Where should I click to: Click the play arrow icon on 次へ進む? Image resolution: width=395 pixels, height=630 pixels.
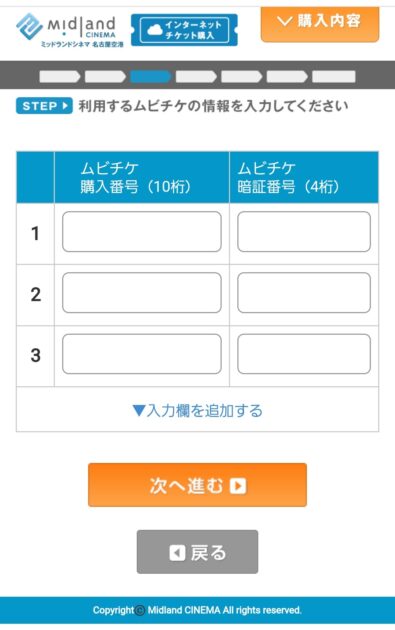coord(238,486)
